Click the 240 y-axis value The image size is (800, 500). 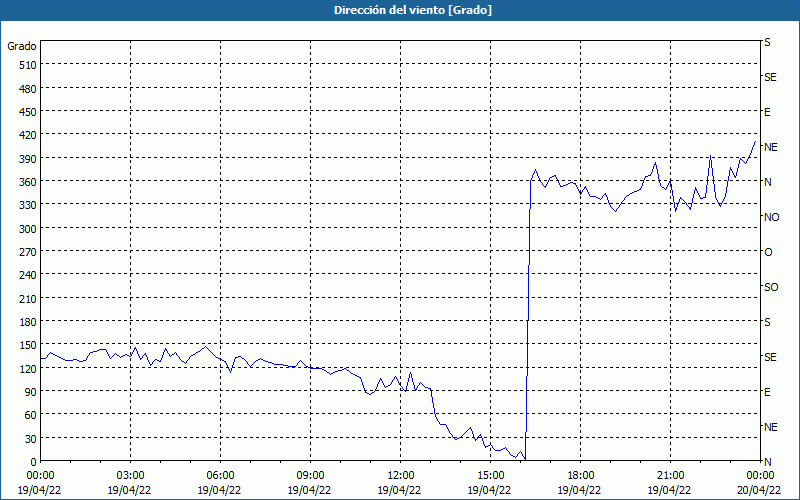pyautogui.click(x=28, y=276)
